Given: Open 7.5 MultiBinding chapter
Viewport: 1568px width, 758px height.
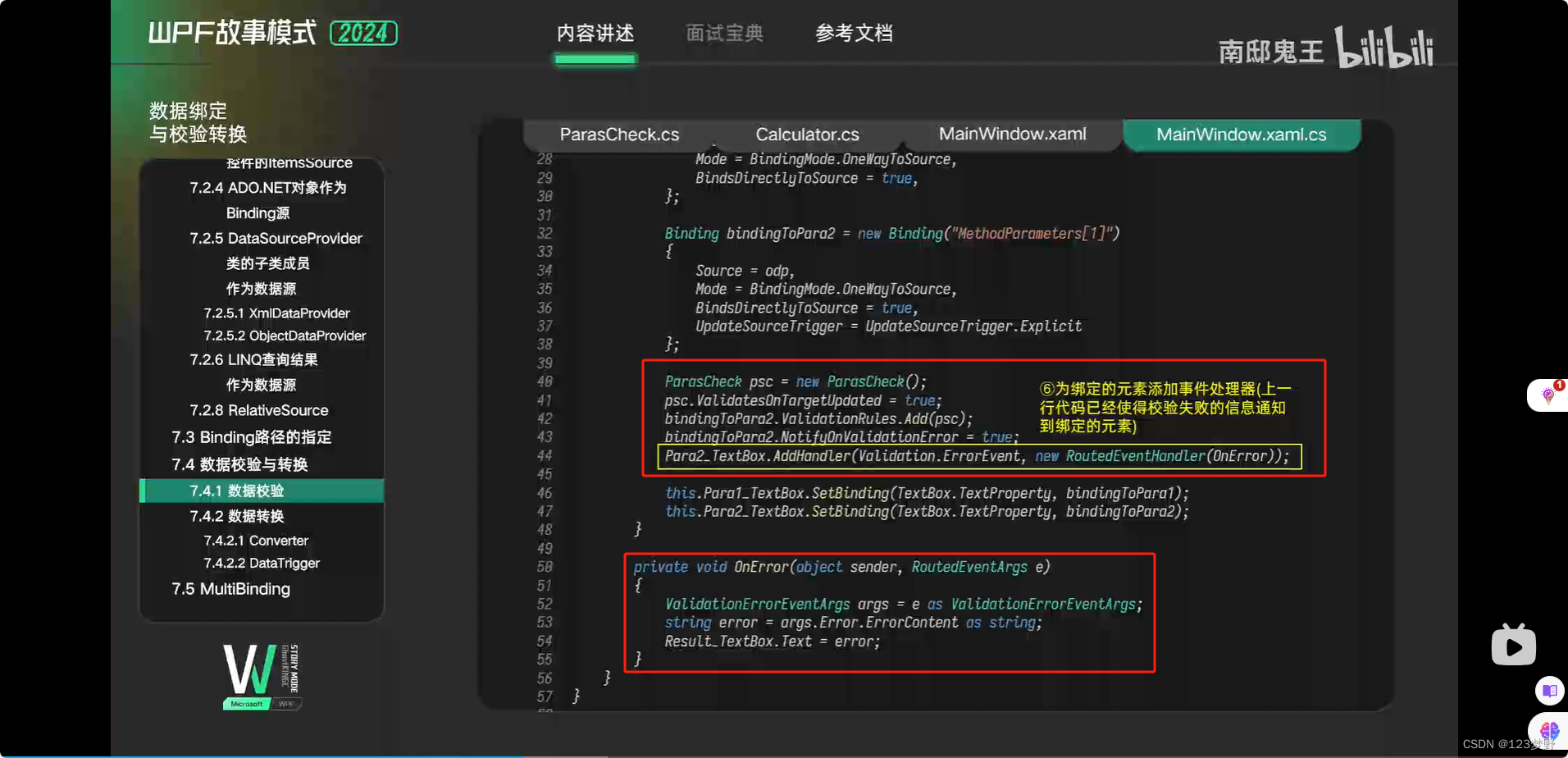Looking at the screenshot, I should pyautogui.click(x=230, y=589).
